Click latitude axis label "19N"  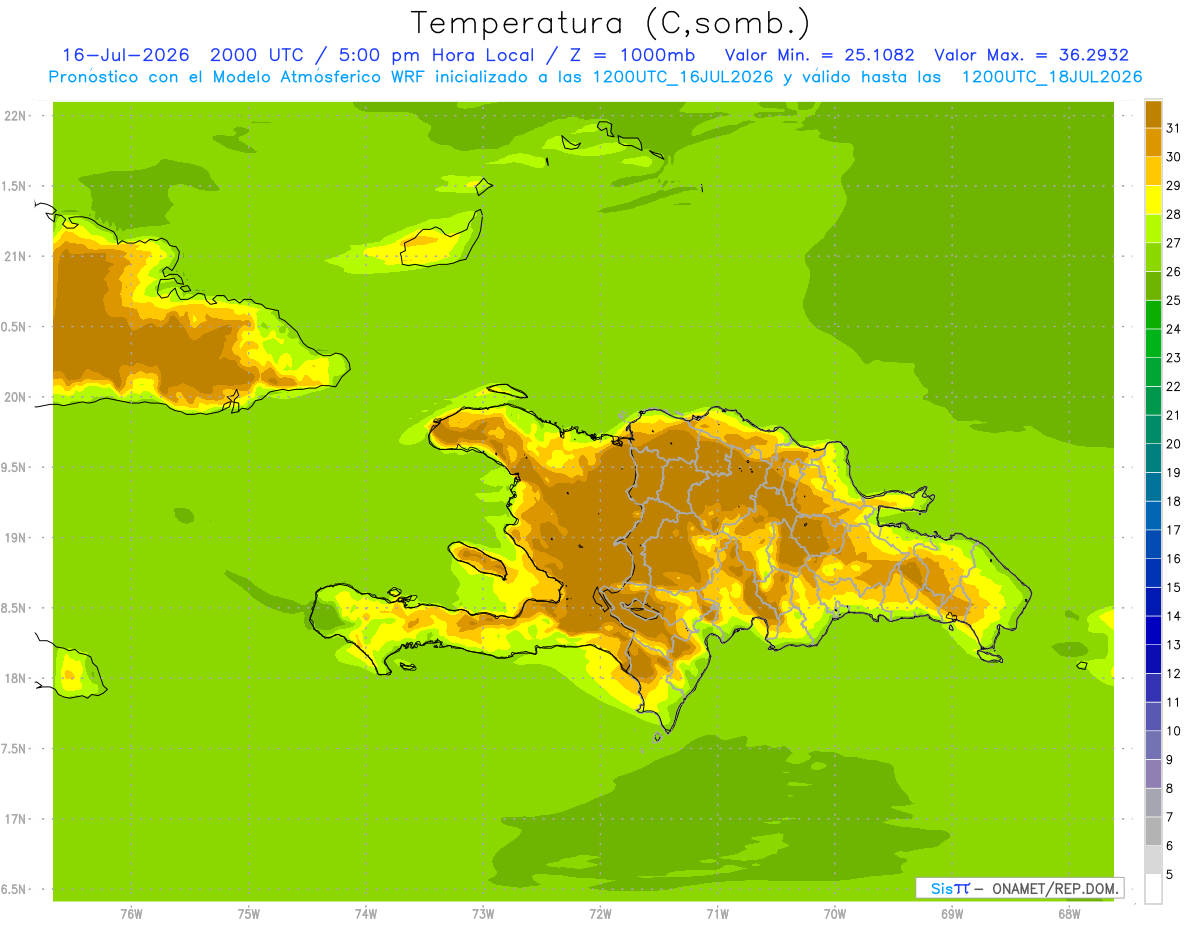pos(16,537)
